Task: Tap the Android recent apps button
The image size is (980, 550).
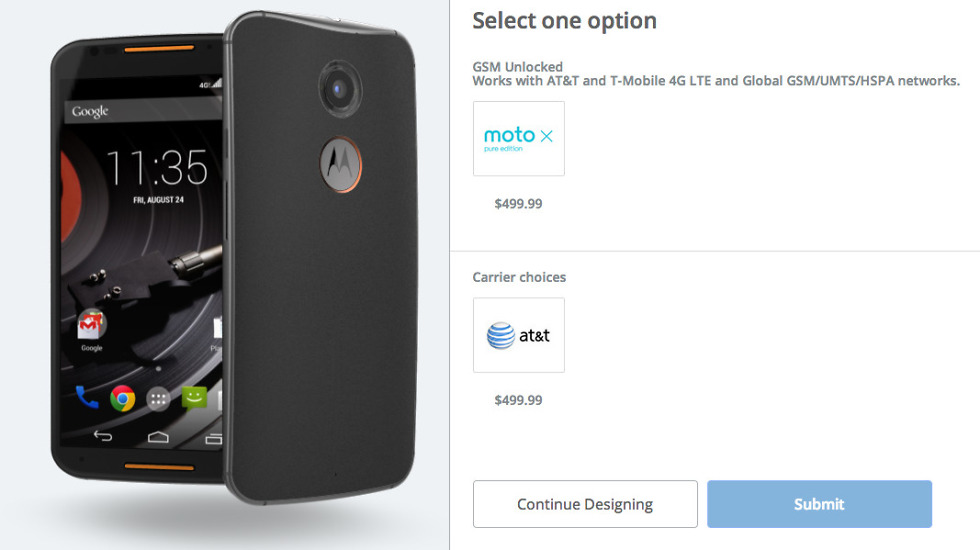Action: [x=212, y=437]
